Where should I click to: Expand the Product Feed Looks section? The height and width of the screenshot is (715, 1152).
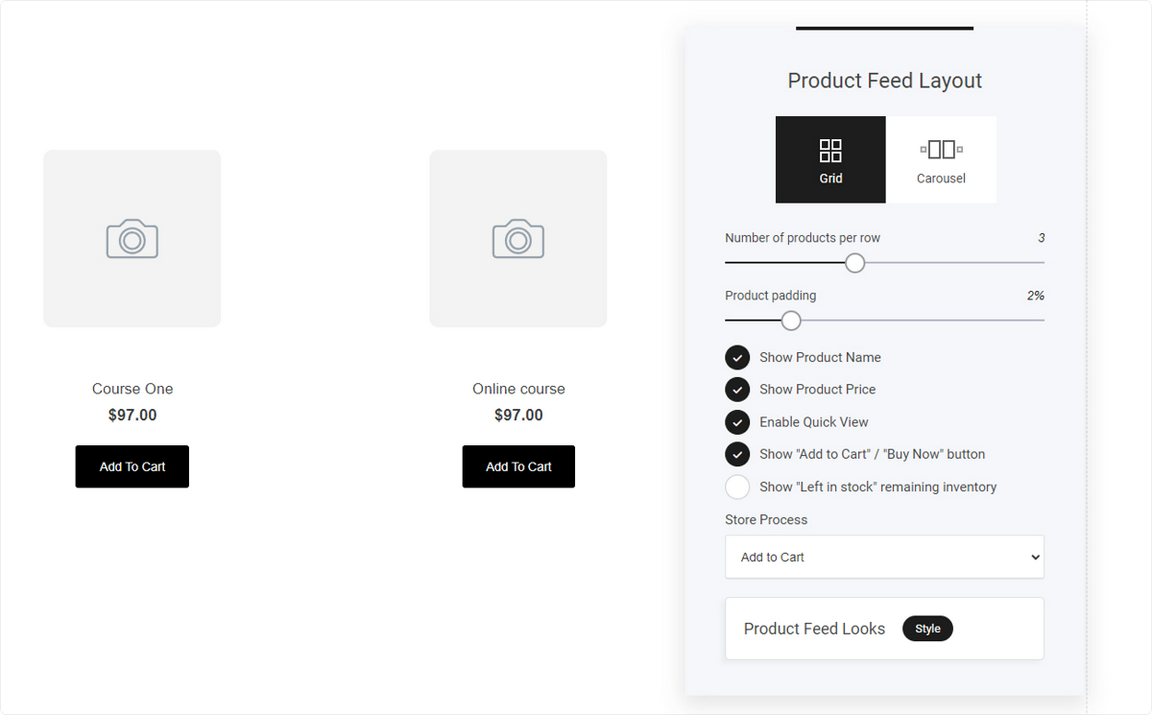point(884,628)
